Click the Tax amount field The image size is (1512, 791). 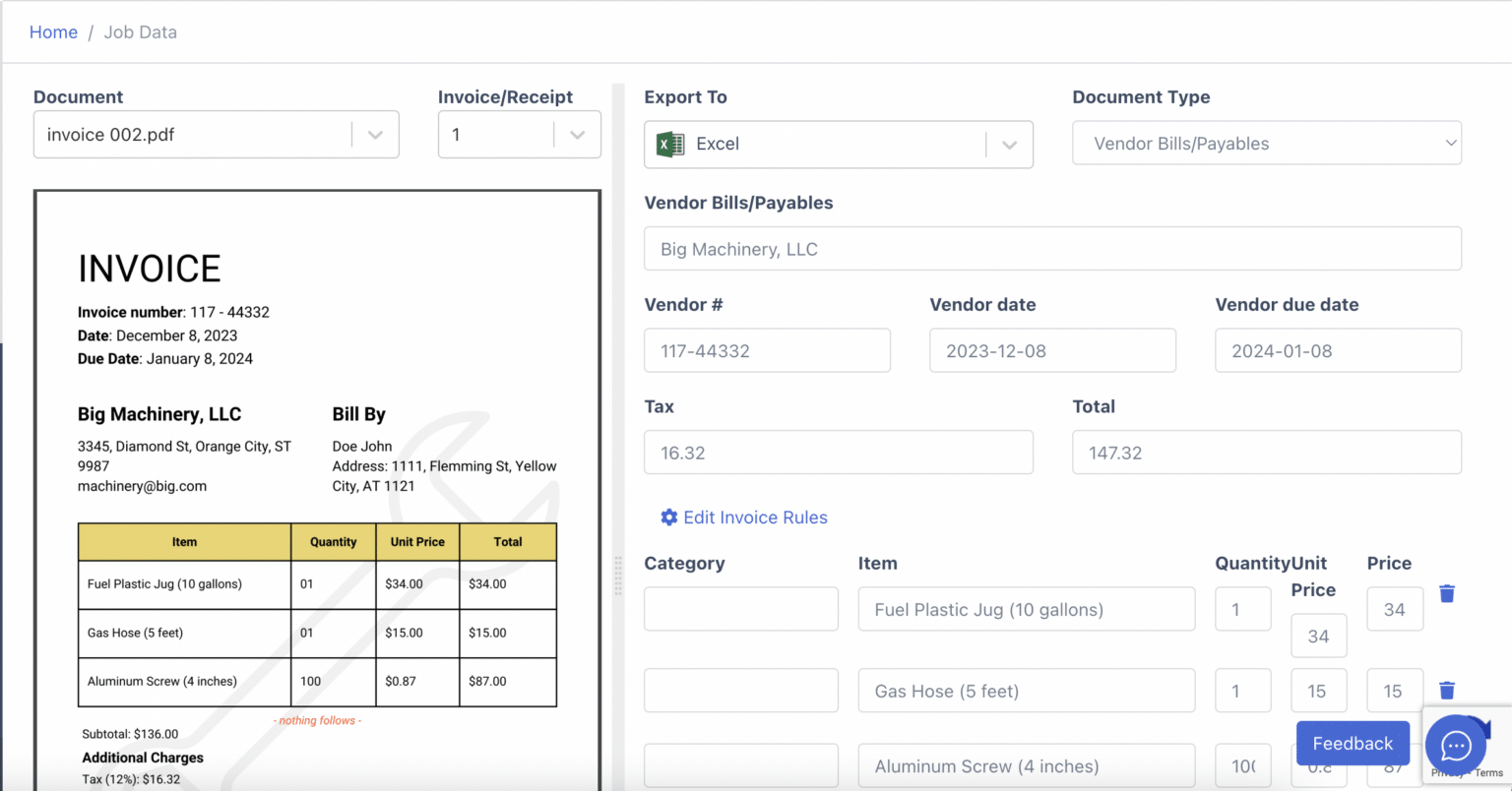(838, 452)
